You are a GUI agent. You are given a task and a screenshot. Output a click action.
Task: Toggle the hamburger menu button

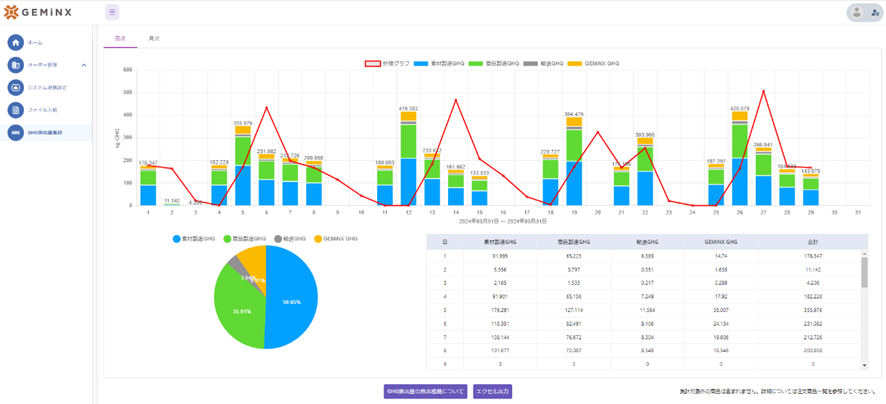click(x=112, y=11)
